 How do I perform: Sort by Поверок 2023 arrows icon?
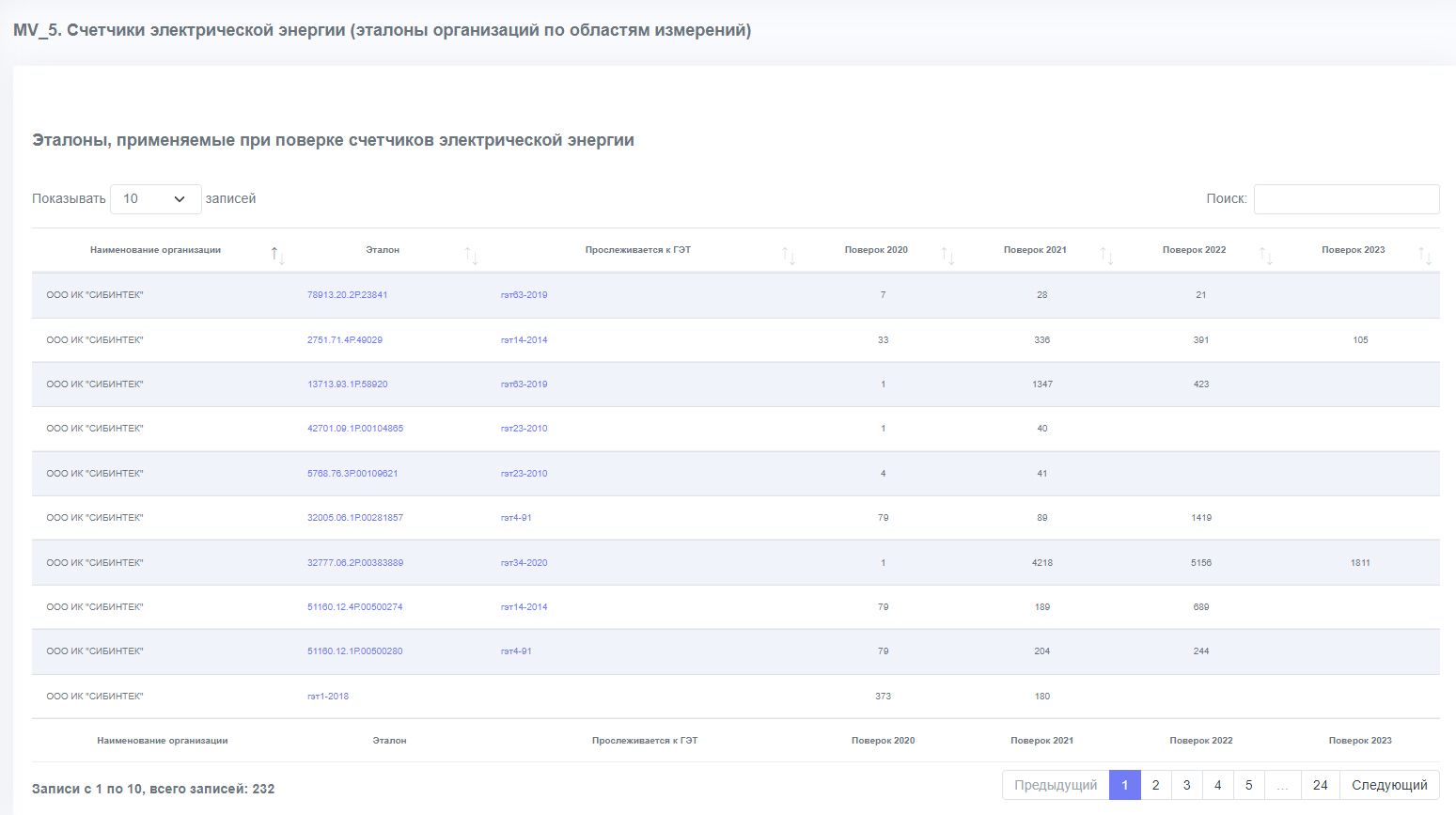coord(1425,255)
